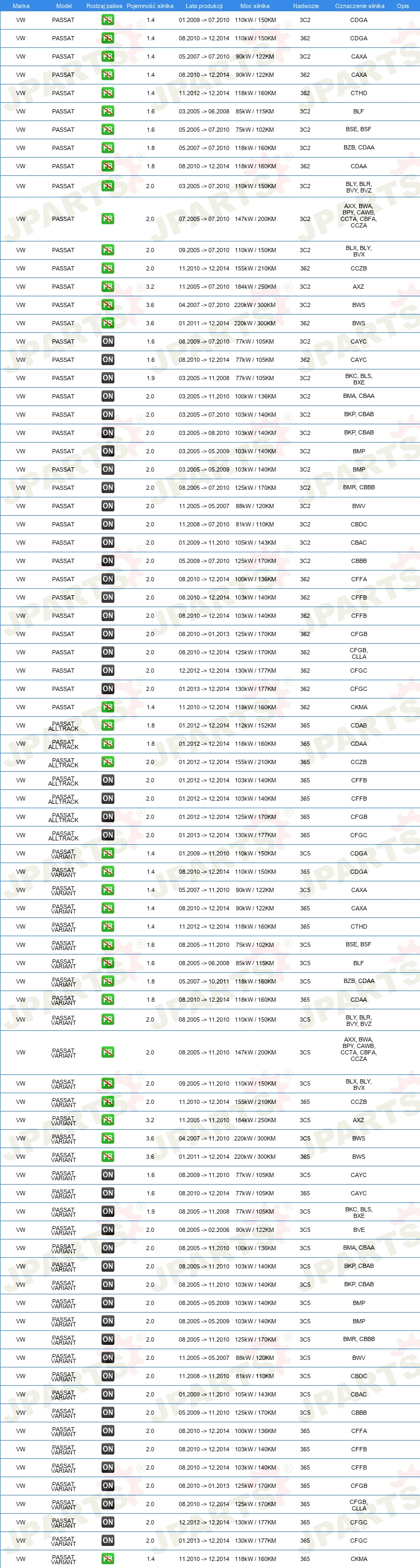Click ON icon in Passat Variant 3C5 BWV row
The height and width of the screenshot is (1568, 420).
[x=107, y=1357]
